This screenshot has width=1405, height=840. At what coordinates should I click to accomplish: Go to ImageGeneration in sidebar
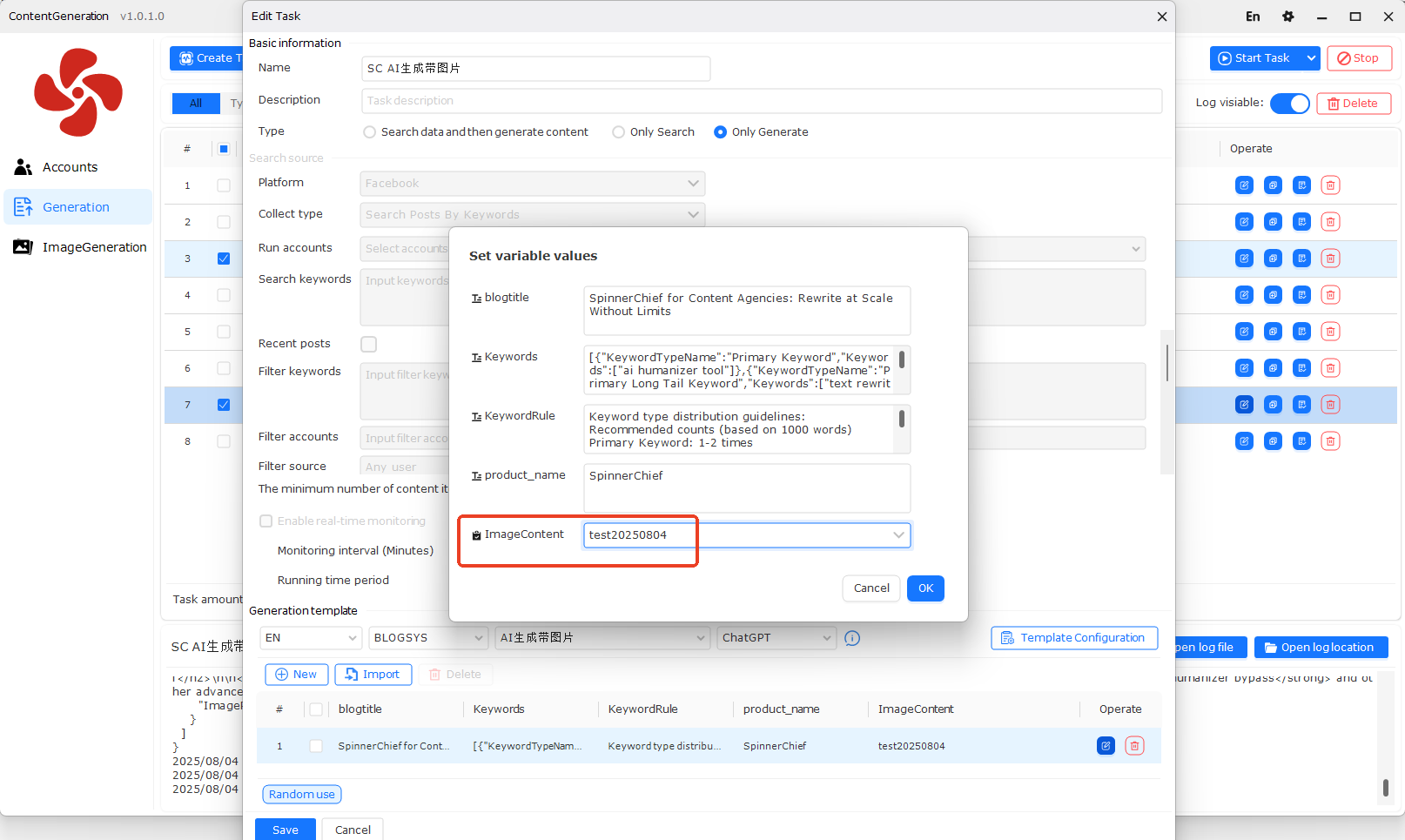coord(94,247)
